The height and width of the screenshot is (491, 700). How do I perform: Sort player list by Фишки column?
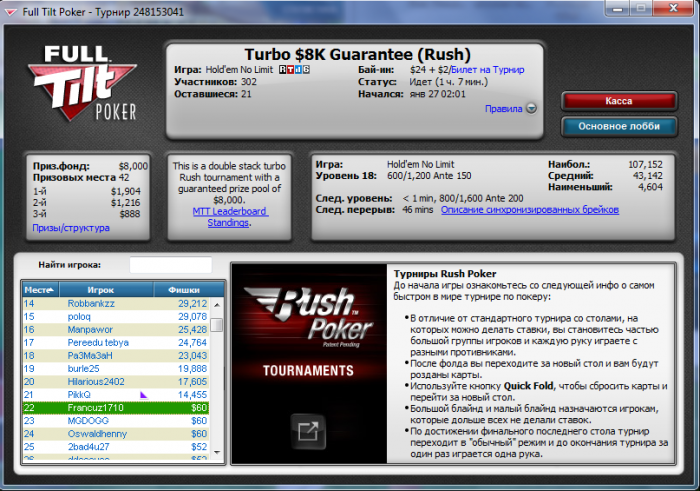(x=189, y=290)
